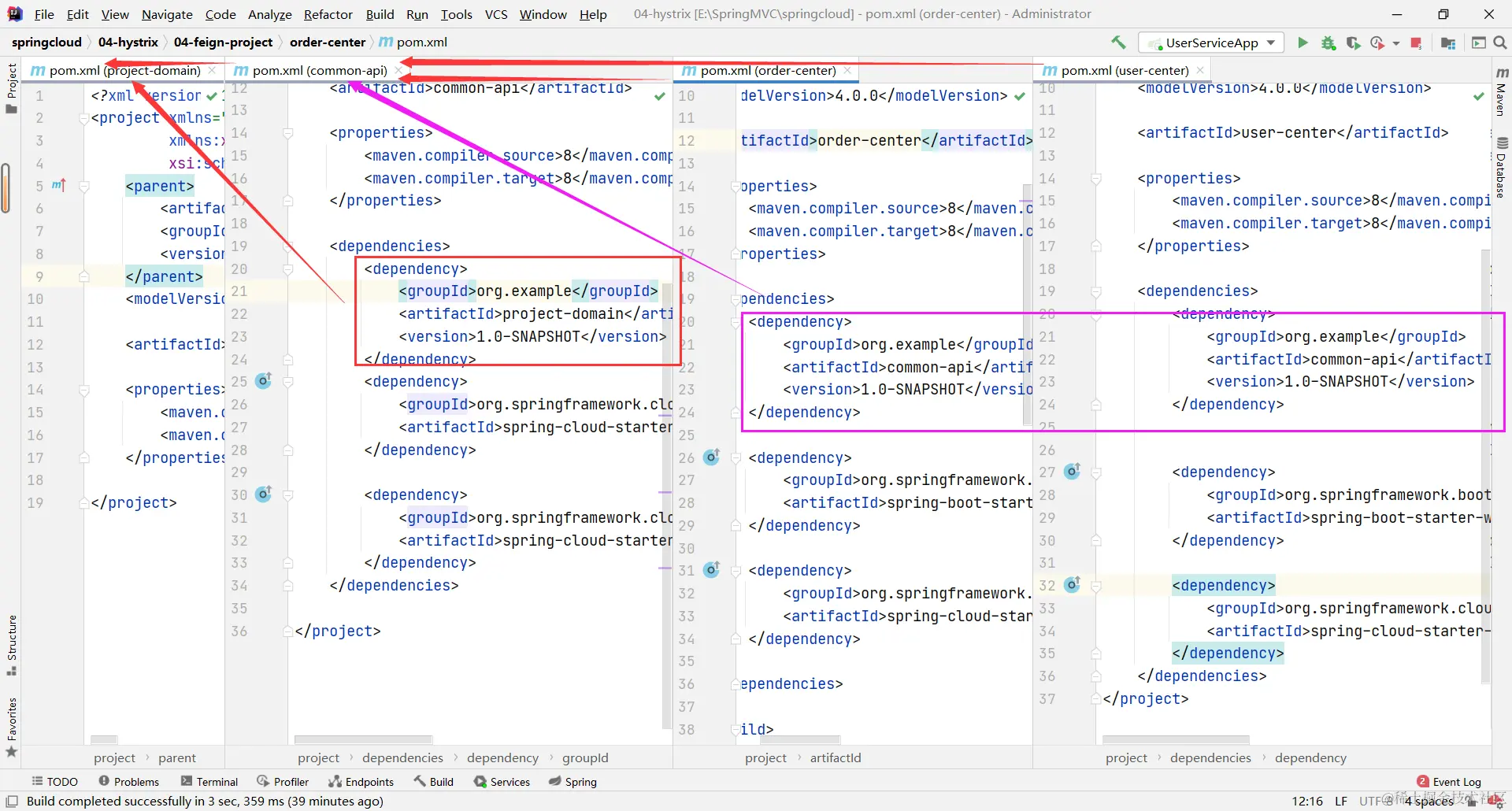Open the File menu
1512x811 pixels.
pyautogui.click(x=44, y=14)
